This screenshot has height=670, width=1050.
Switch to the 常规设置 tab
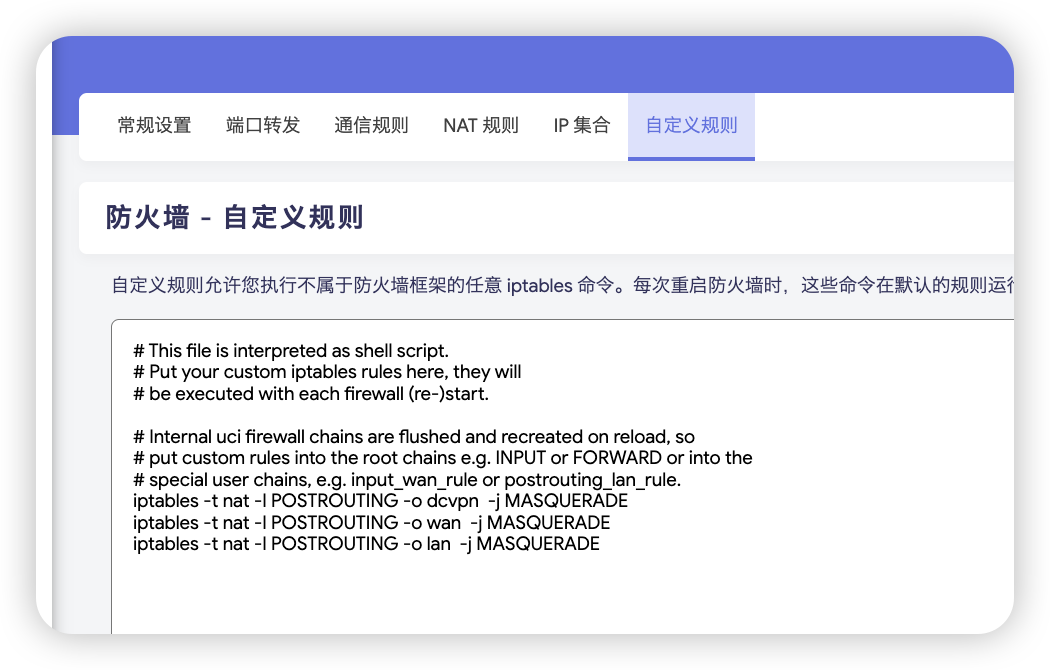(155, 125)
